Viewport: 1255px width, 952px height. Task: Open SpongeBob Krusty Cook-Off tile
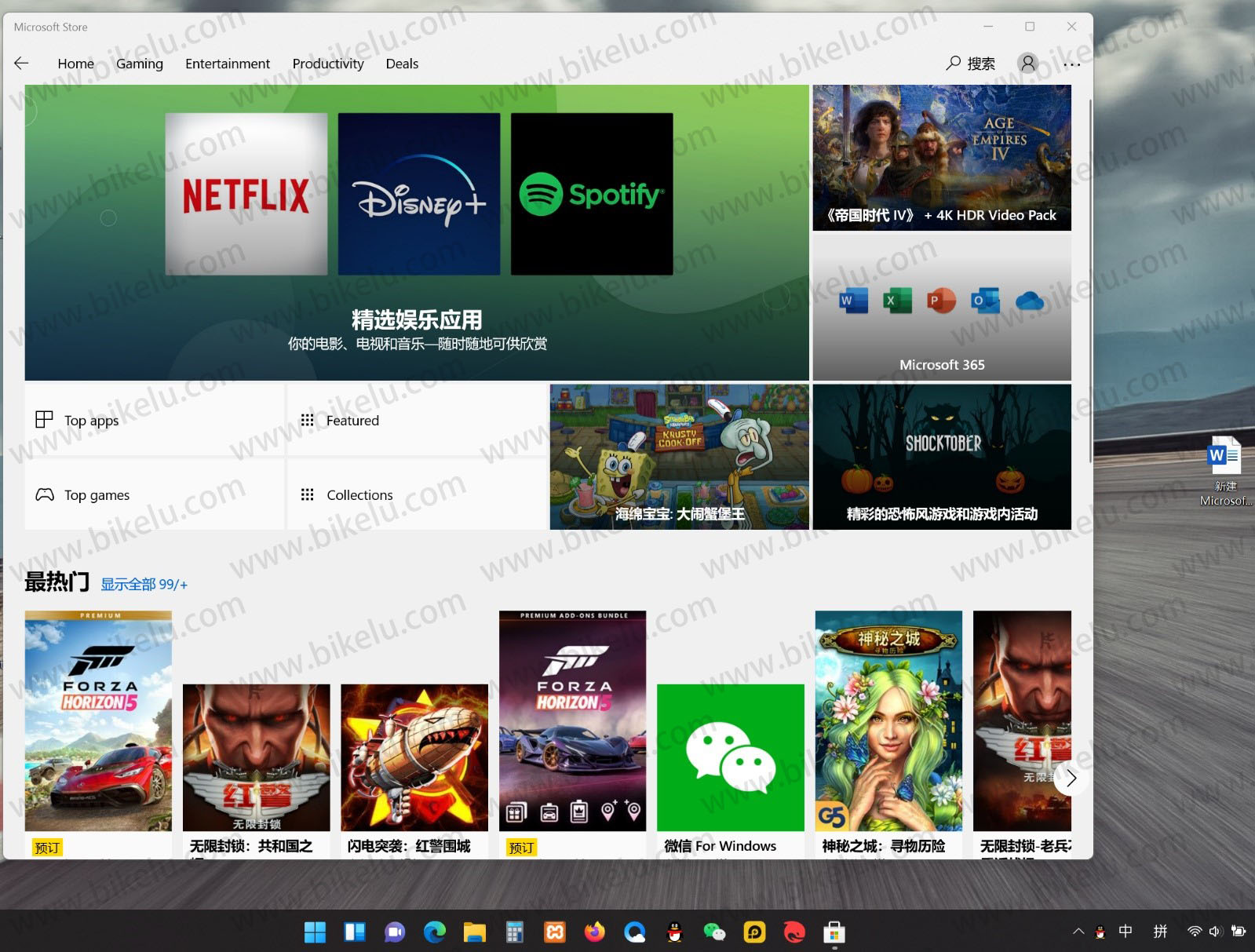click(x=679, y=457)
